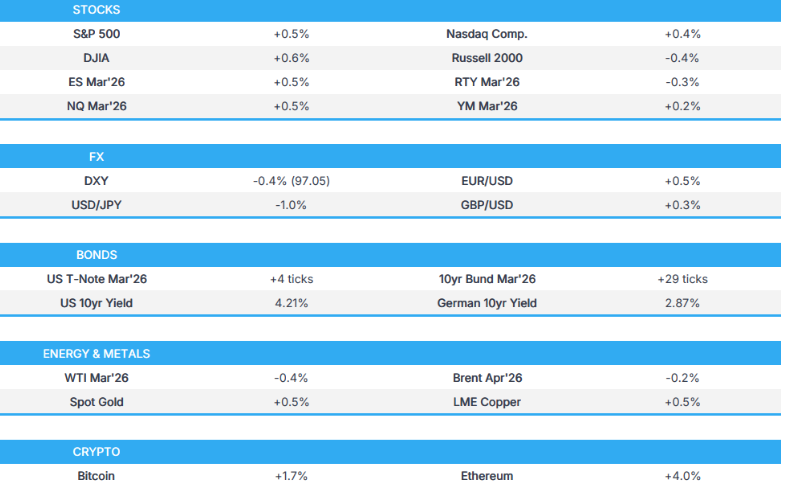Click the BONDS section header
Viewport: 787px width, 487px height.
tap(97, 255)
